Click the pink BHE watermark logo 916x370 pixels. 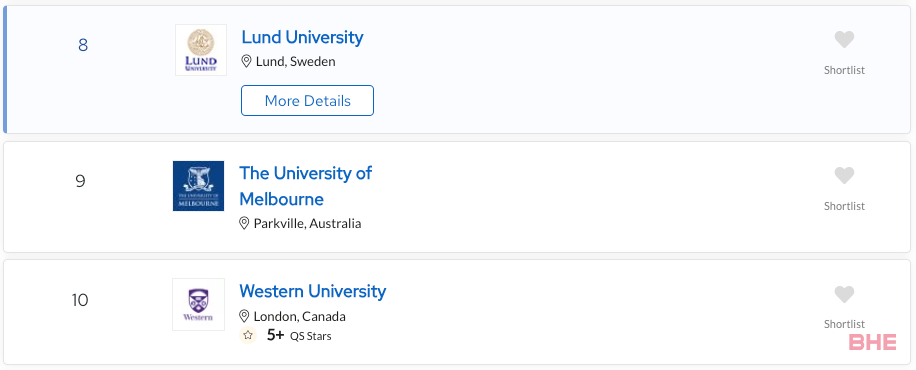(x=872, y=342)
